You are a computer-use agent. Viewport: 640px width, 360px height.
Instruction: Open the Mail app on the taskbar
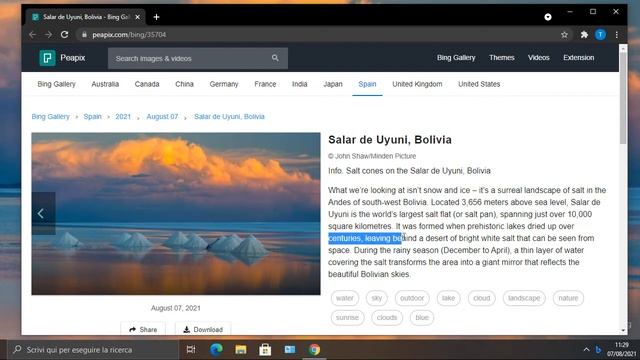pyautogui.click(x=290, y=349)
